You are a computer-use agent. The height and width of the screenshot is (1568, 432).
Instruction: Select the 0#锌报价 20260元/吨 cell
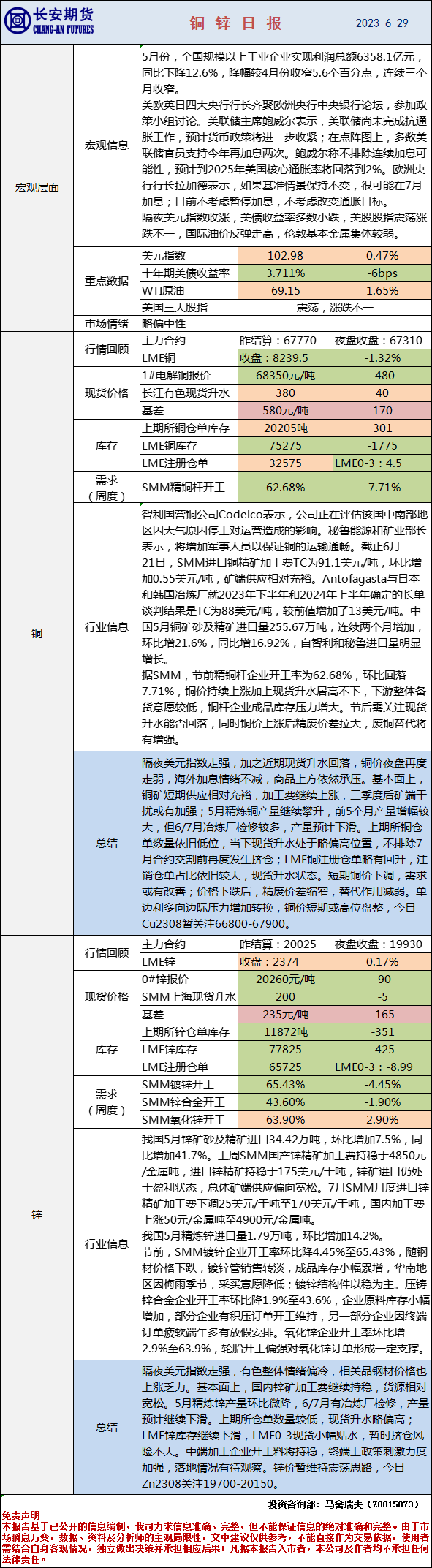click(285, 980)
